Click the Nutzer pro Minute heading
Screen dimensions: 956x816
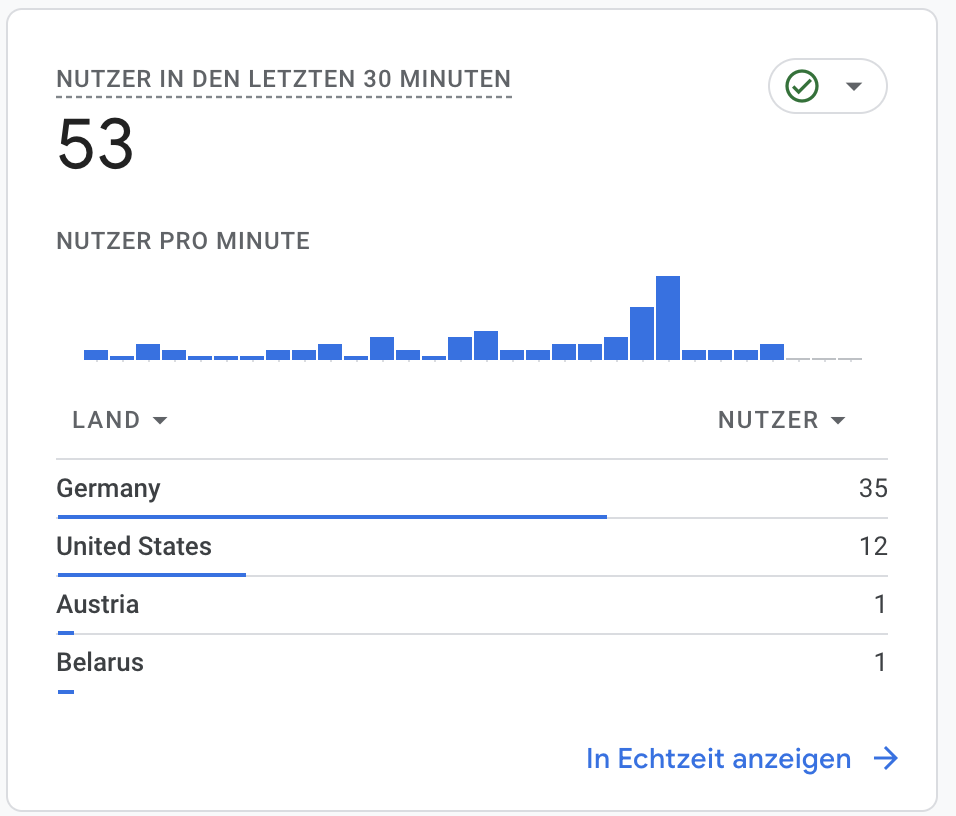tap(182, 241)
